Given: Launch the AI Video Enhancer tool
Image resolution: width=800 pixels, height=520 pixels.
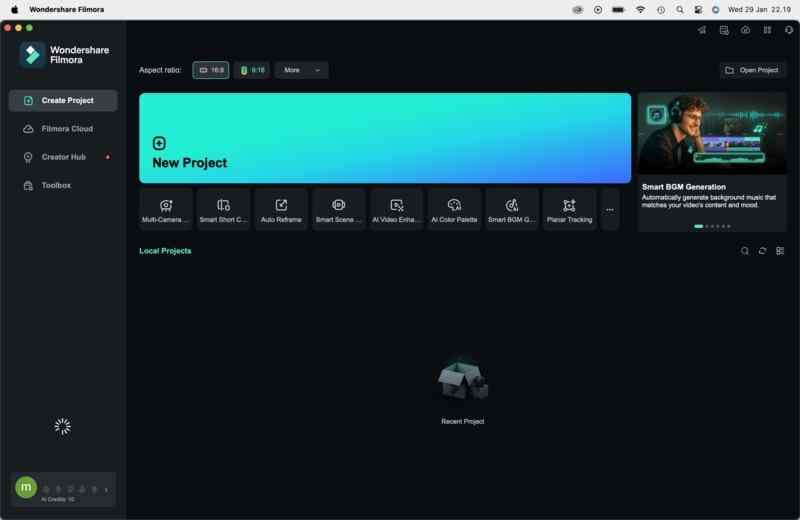Looking at the screenshot, I should 396,210.
